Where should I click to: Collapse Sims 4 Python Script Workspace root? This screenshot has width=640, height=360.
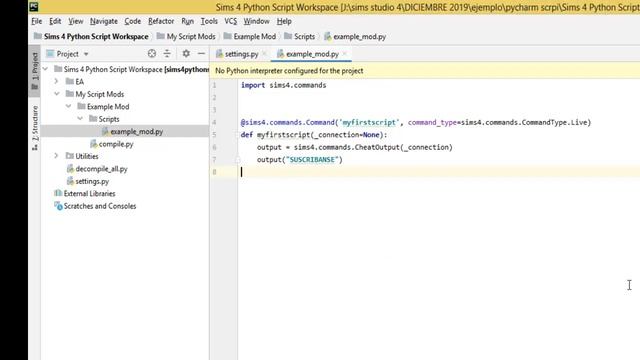tap(46, 69)
